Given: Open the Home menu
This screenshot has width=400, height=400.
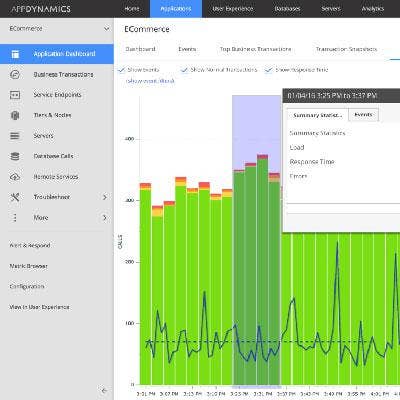Looking at the screenshot, I should tap(132, 9).
